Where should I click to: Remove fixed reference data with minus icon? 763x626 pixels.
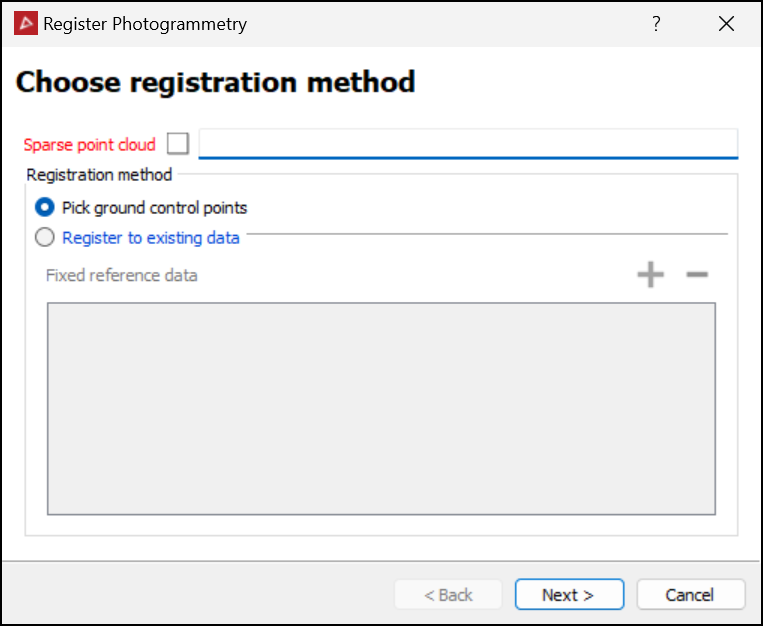[697, 275]
